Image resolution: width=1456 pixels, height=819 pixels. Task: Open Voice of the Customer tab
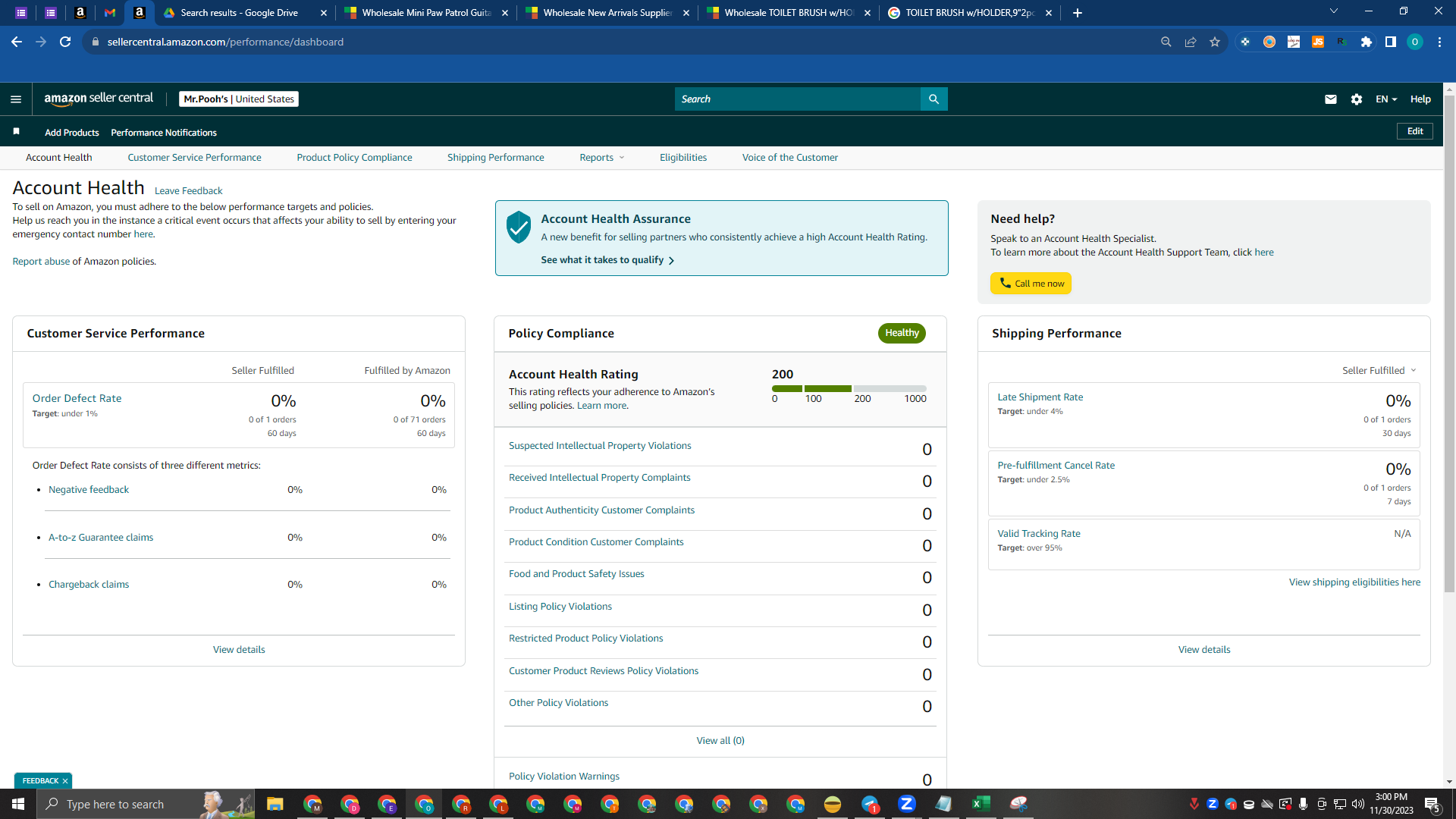pyautogui.click(x=790, y=158)
